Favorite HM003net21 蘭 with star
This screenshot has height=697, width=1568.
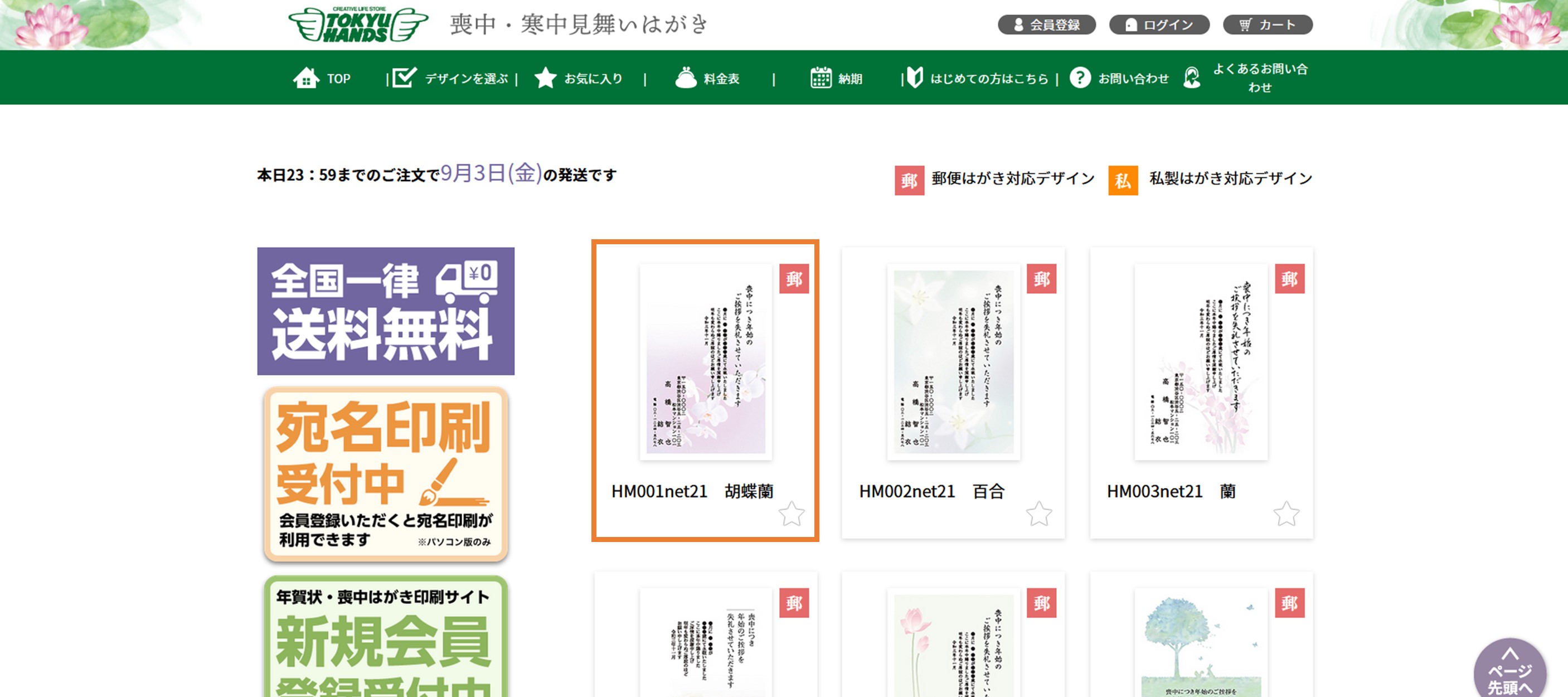coord(1286,514)
